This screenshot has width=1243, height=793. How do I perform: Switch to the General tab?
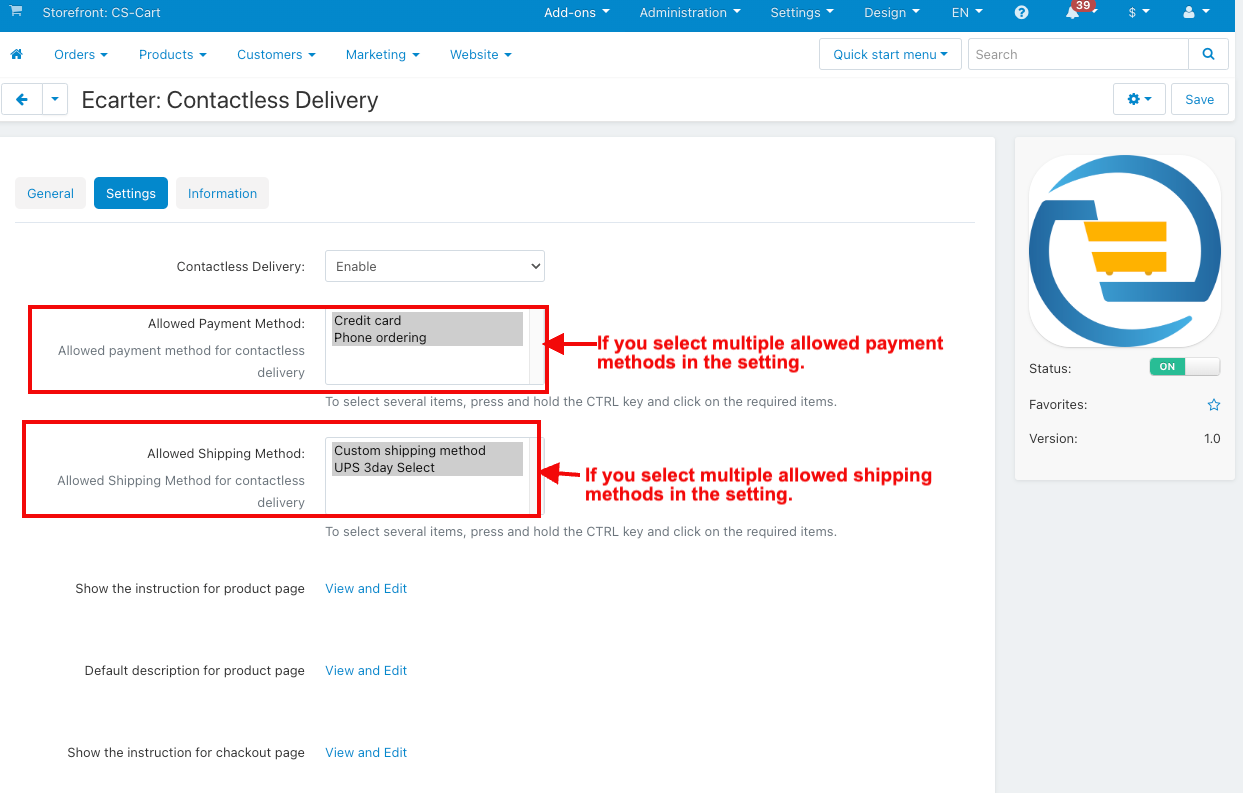(x=51, y=193)
